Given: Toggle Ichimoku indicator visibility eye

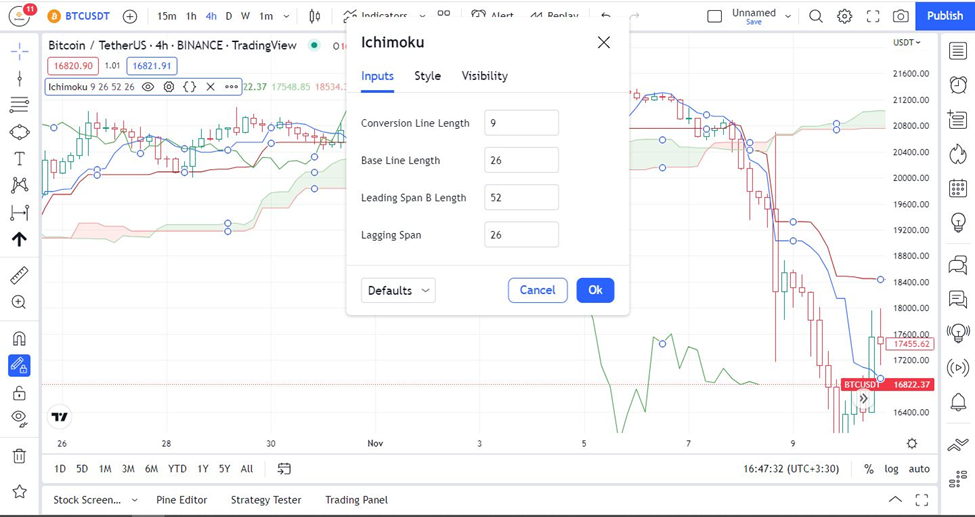Looking at the screenshot, I should (x=147, y=87).
